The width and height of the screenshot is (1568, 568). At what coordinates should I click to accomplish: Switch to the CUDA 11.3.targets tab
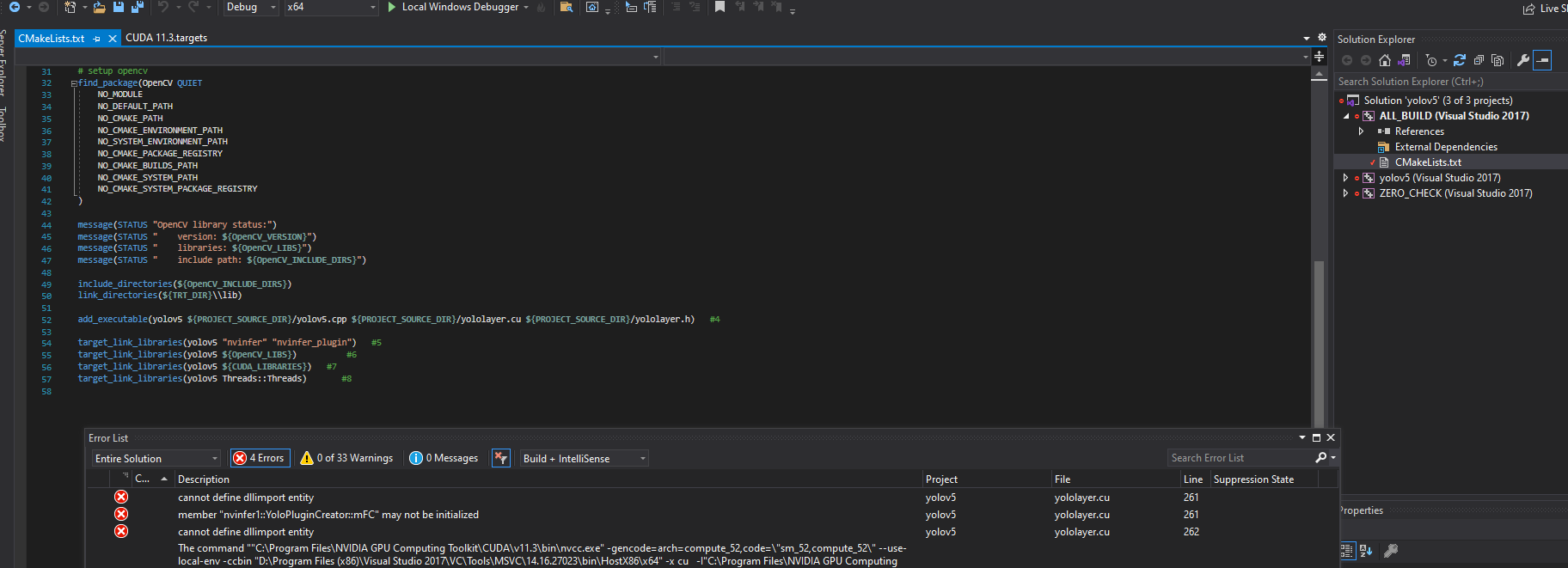pyautogui.click(x=166, y=38)
